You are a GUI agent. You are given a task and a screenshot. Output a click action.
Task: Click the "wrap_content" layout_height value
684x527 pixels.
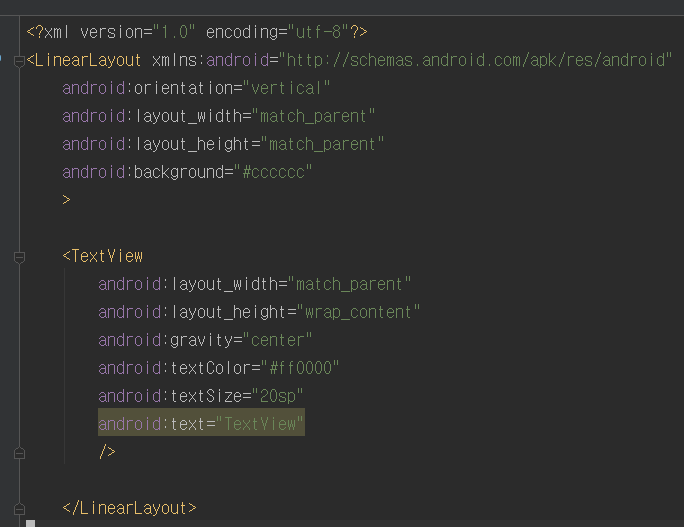coord(358,312)
